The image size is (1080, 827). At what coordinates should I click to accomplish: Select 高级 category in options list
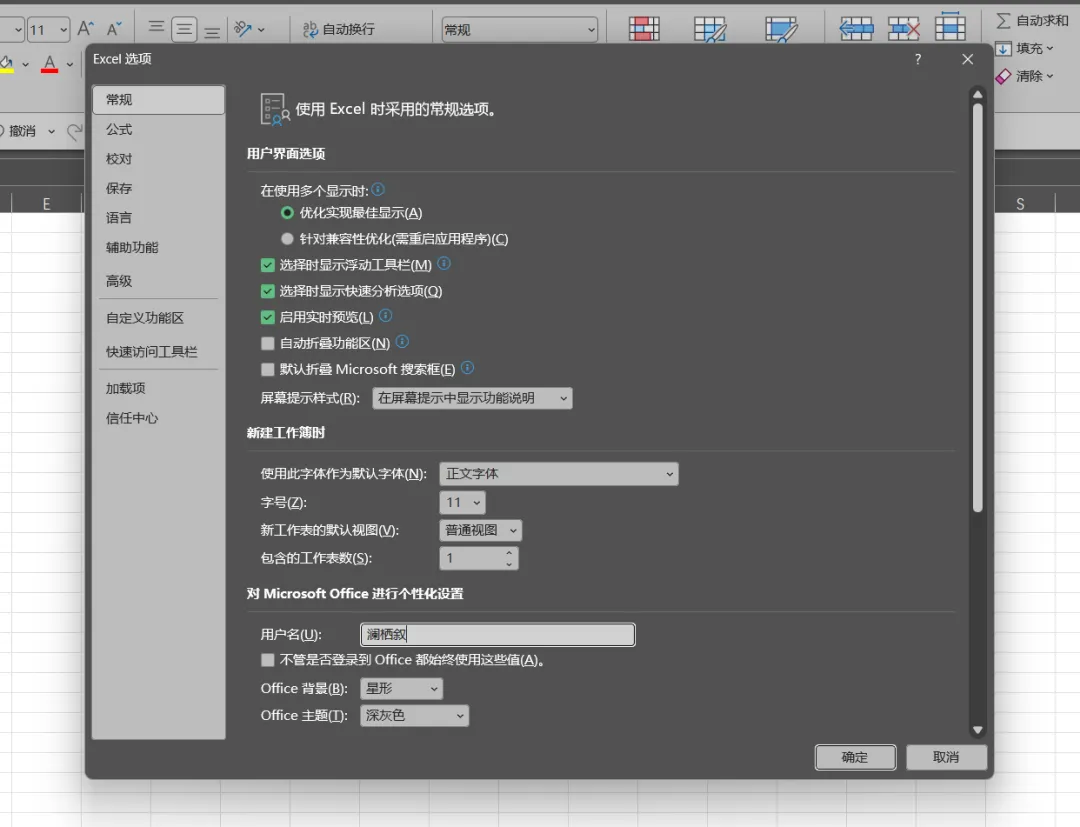point(158,281)
